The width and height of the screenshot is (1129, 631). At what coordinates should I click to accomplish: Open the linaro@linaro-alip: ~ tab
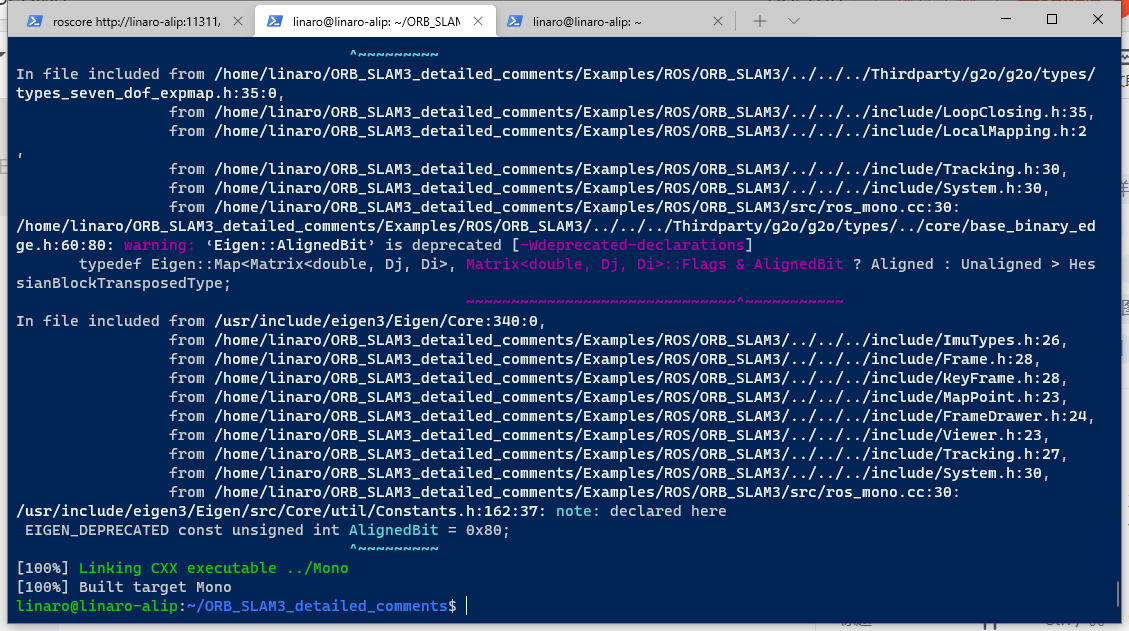[x=614, y=22]
